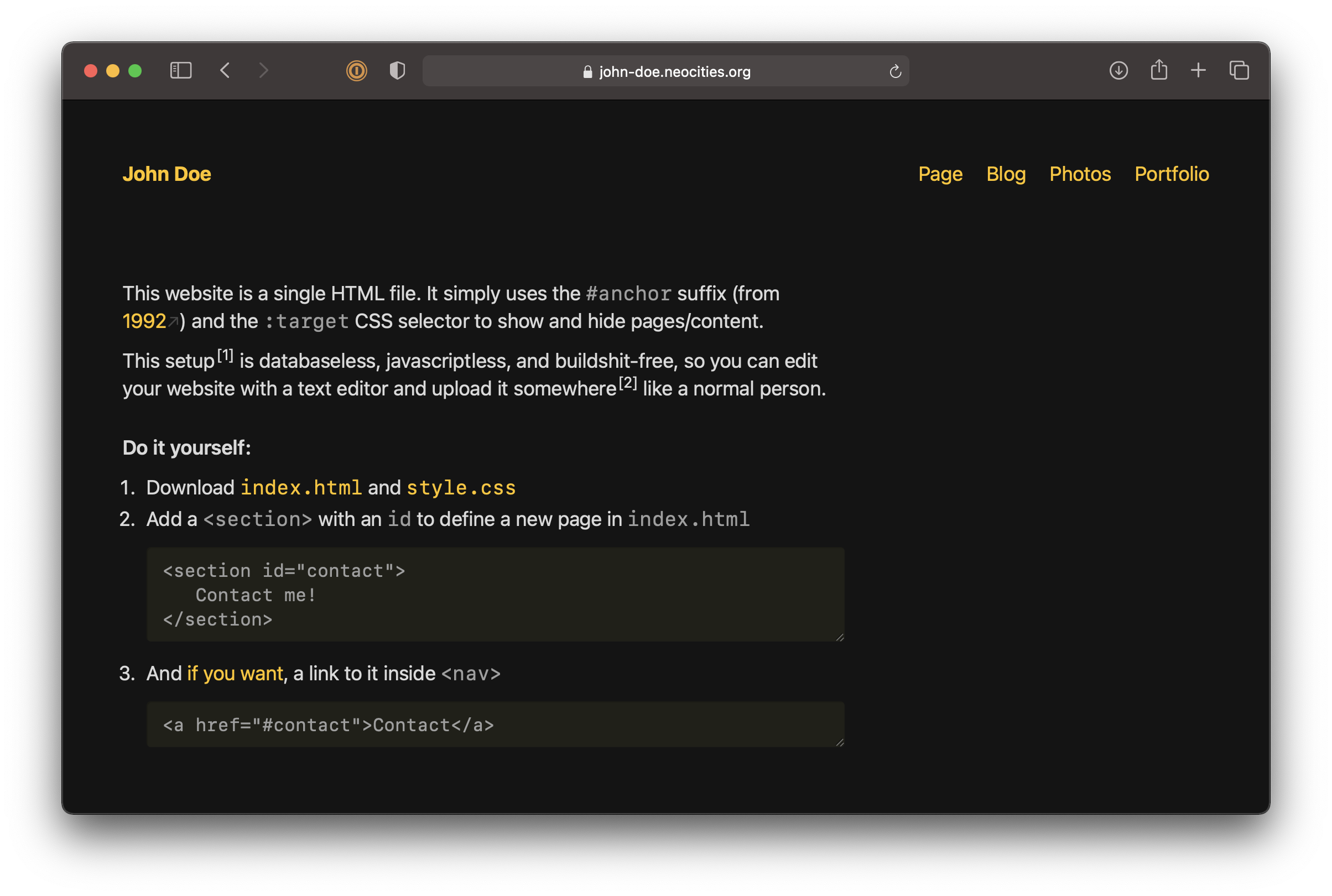Open the Page nav link

coord(940,174)
